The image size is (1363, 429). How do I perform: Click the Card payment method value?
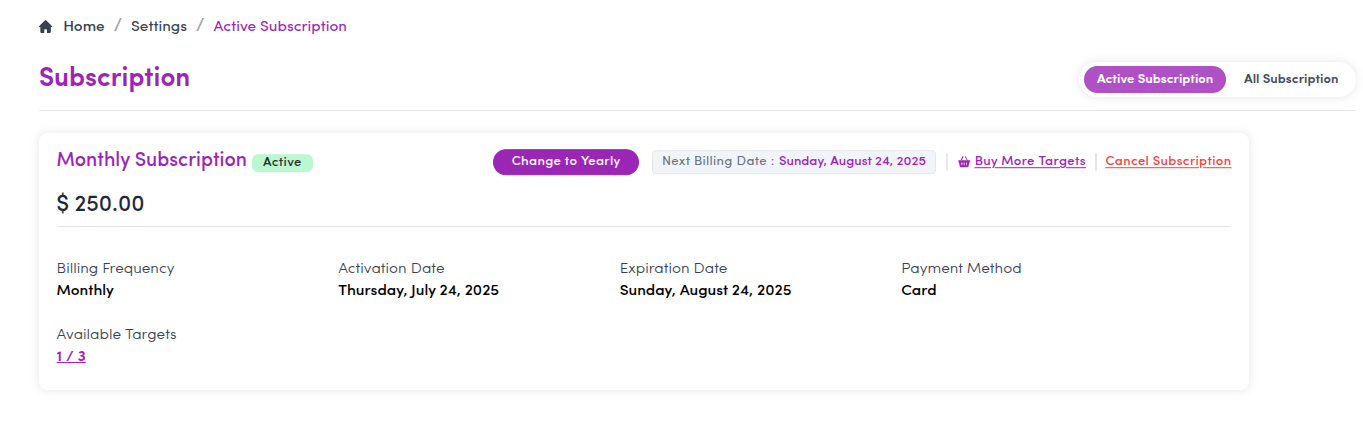(919, 290)
